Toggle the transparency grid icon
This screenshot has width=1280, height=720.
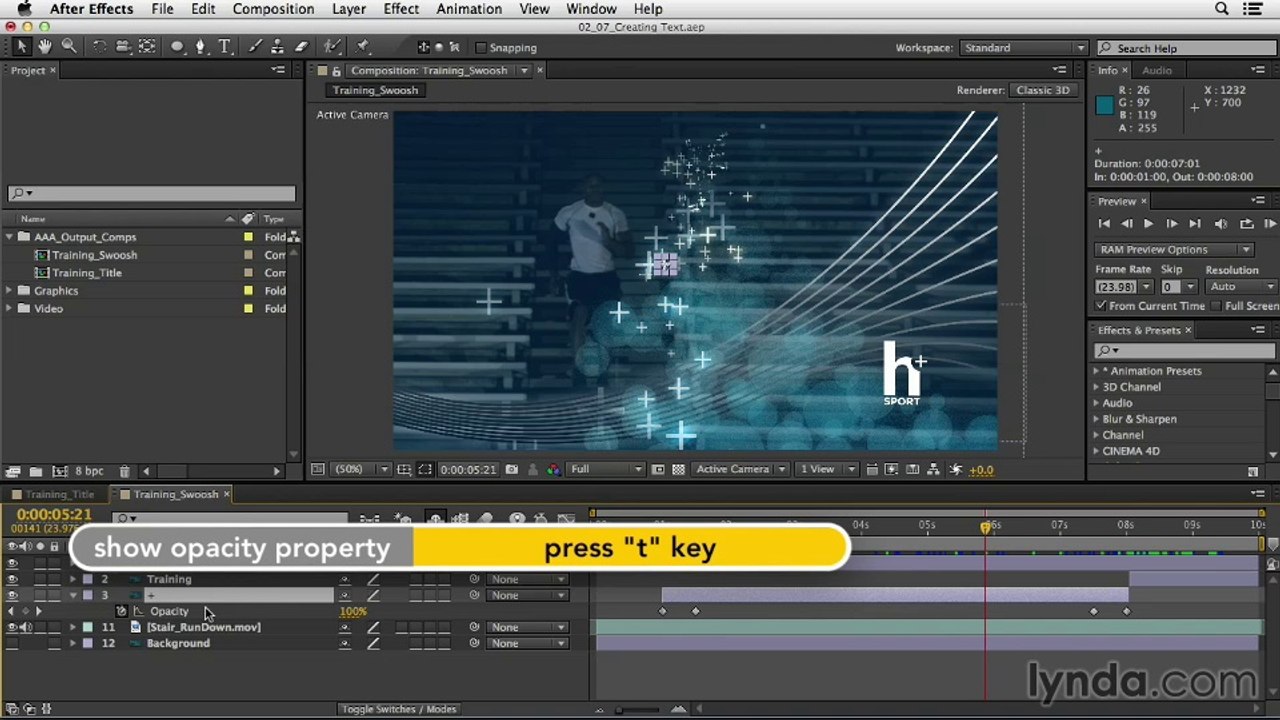[x=679, y=469]
